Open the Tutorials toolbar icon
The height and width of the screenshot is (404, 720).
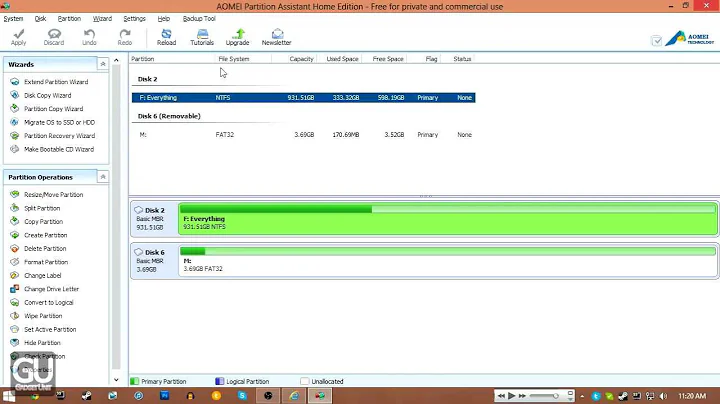202,37
